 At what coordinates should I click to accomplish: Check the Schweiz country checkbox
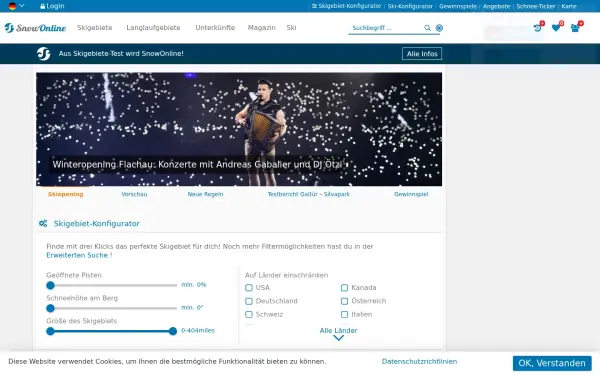coord(249,314)
